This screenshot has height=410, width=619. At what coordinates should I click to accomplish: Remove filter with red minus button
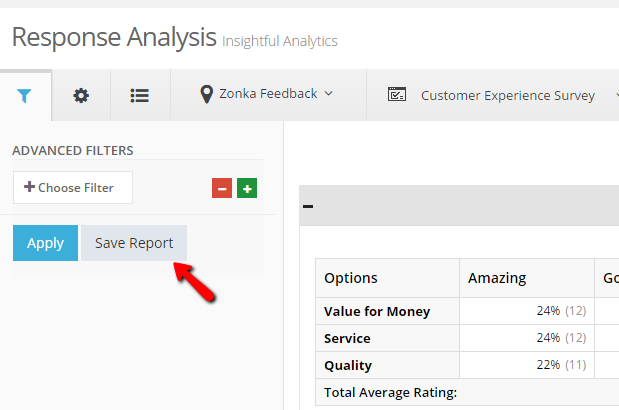tap(222, 188)
